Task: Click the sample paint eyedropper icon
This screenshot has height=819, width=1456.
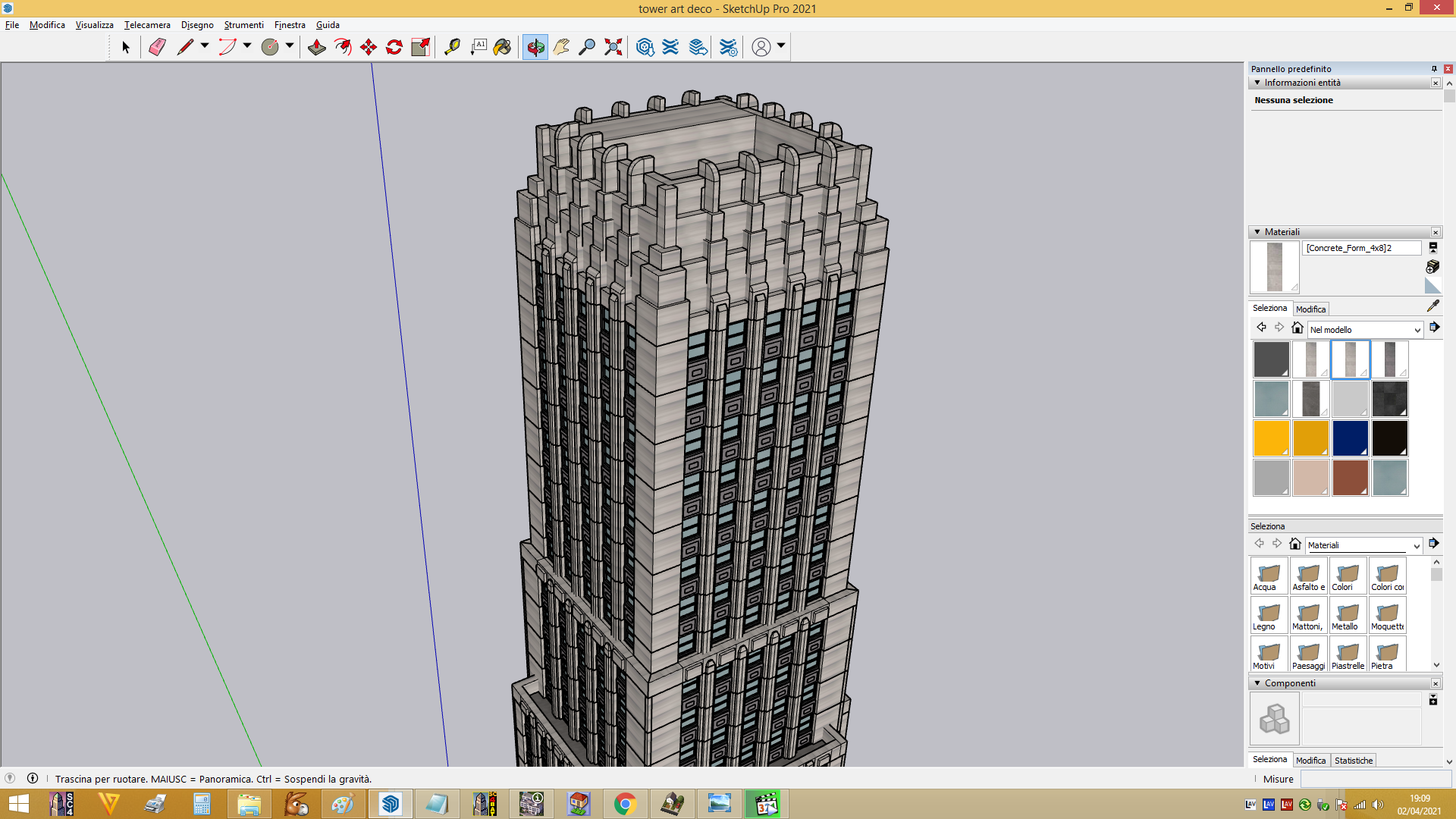Action: click(x=1432, y=306)
